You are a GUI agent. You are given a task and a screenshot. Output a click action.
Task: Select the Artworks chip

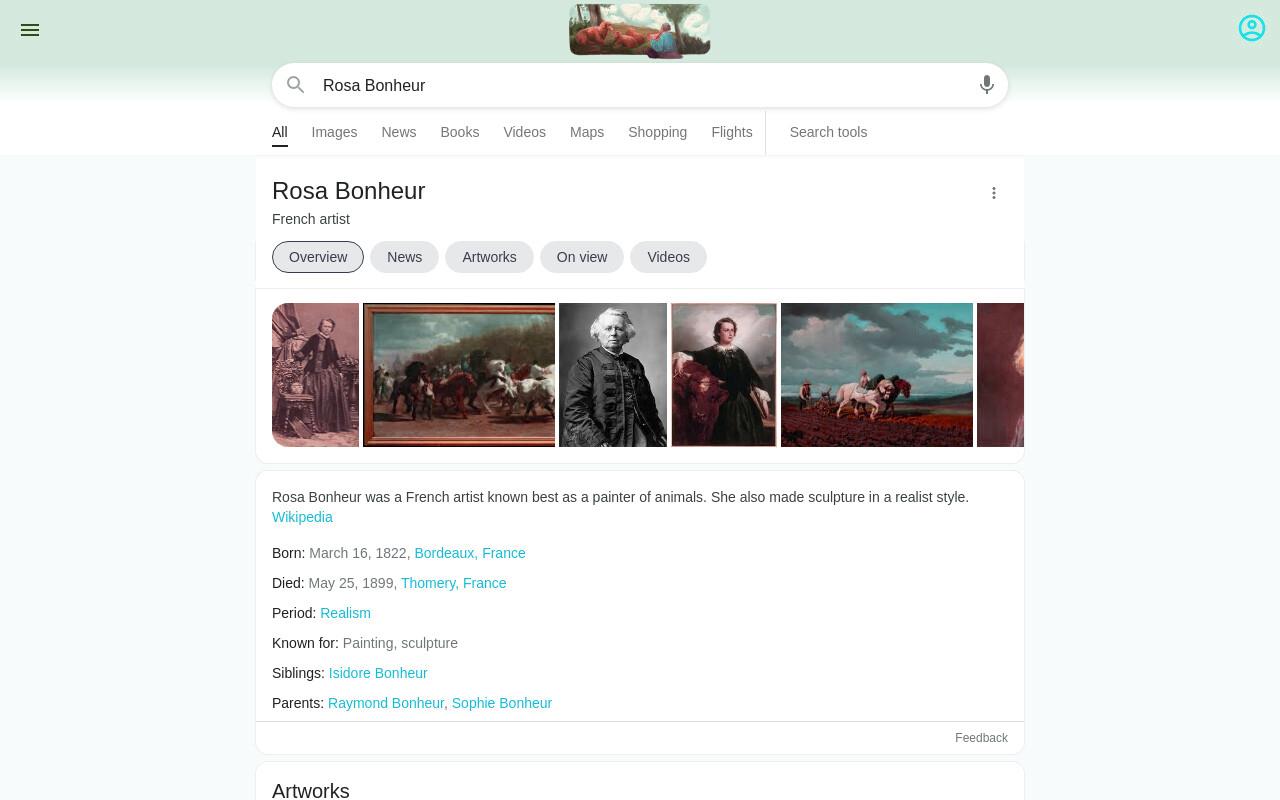[489, 257]
